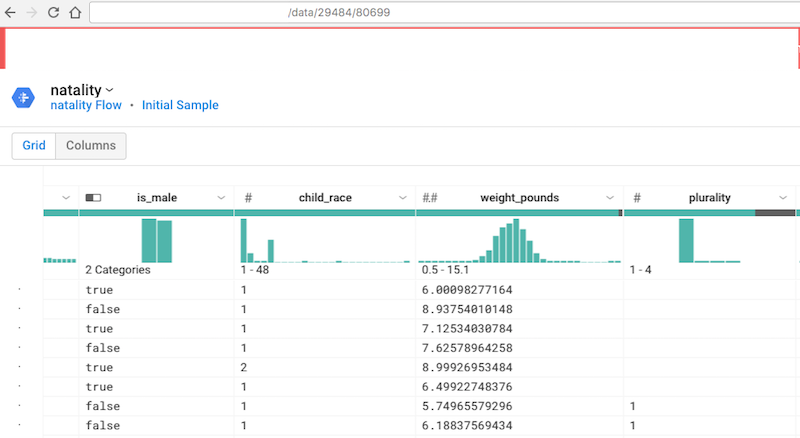Open the Initial Sample link

180,105
